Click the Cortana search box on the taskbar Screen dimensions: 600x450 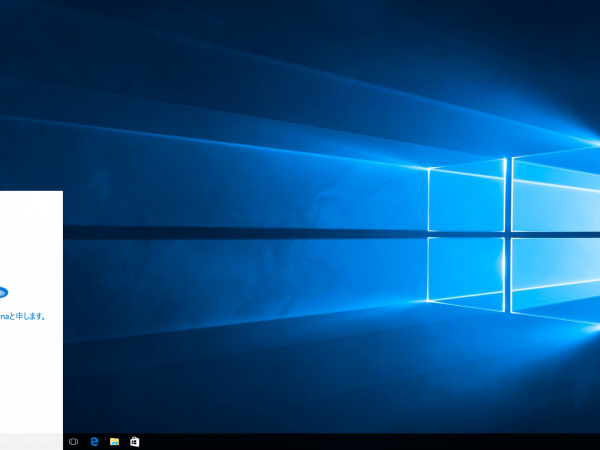point(31,442)
